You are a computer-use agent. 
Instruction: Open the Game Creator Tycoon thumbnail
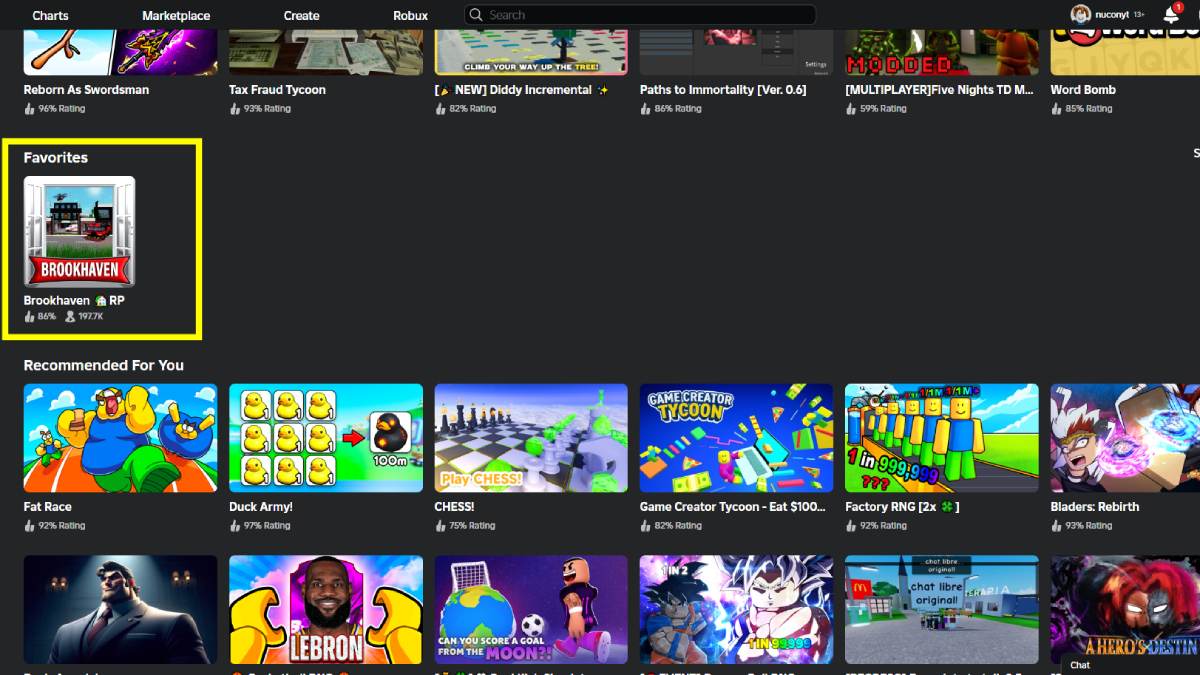pos(736,438)
